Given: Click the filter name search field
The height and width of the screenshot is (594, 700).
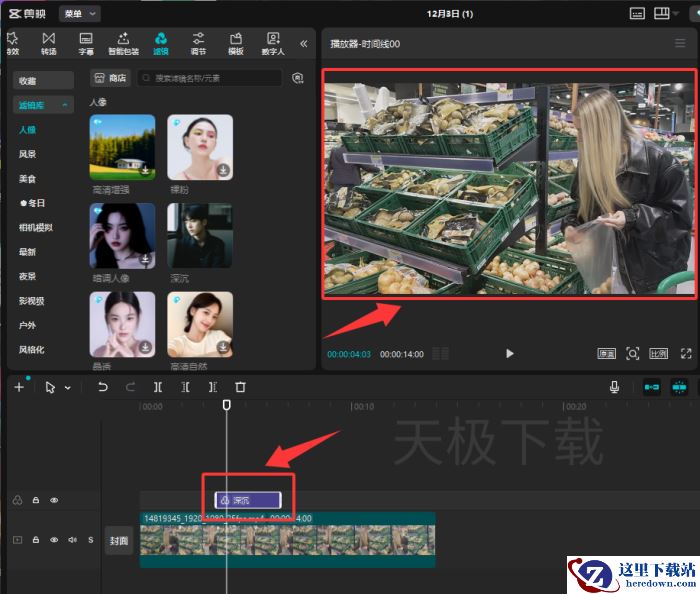Looking at the screenshot, I should tap(209, 78).
